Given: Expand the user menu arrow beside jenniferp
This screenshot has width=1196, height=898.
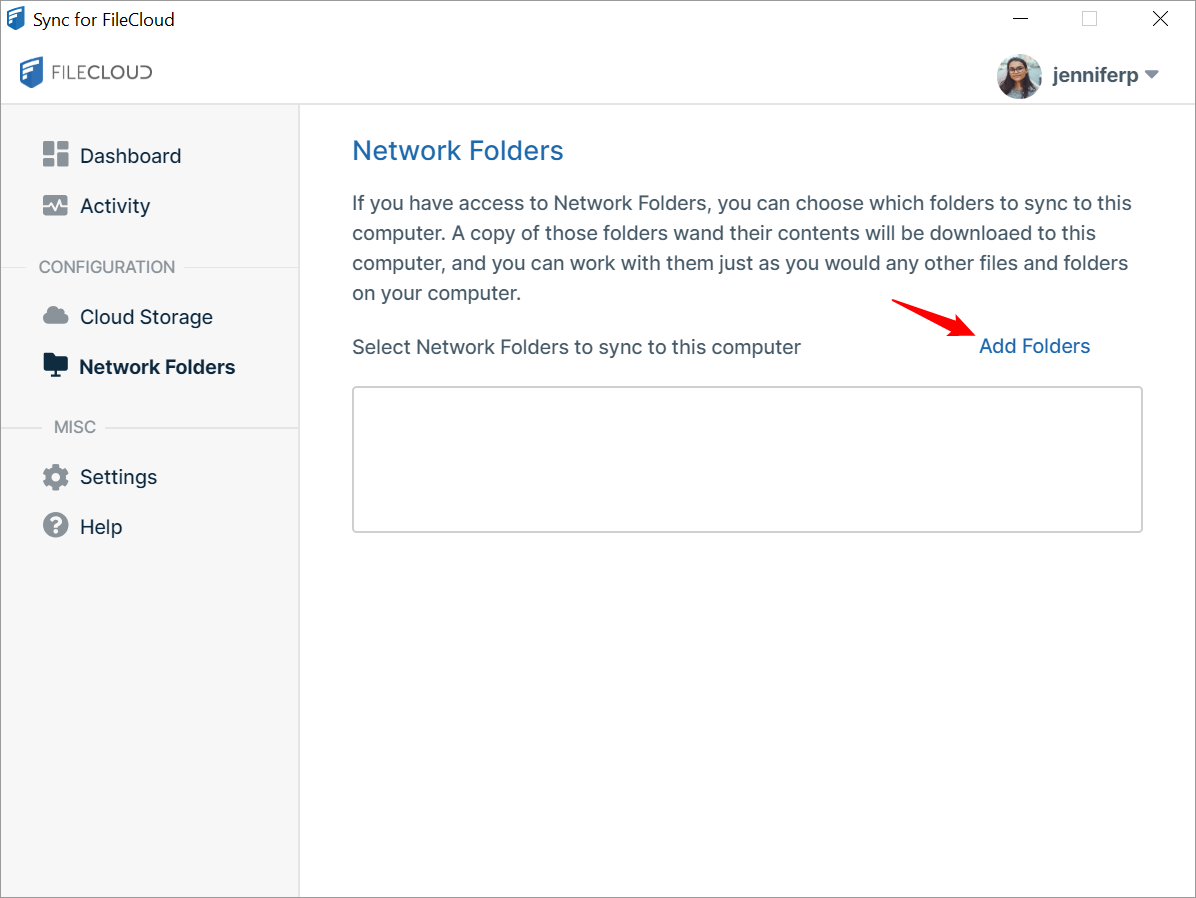Looking at the screenshot, I should click(1151, 74).
